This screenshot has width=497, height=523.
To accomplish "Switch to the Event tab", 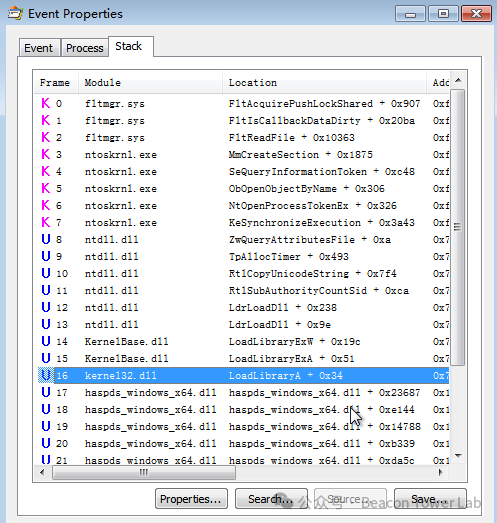I will tap(39, 48).
